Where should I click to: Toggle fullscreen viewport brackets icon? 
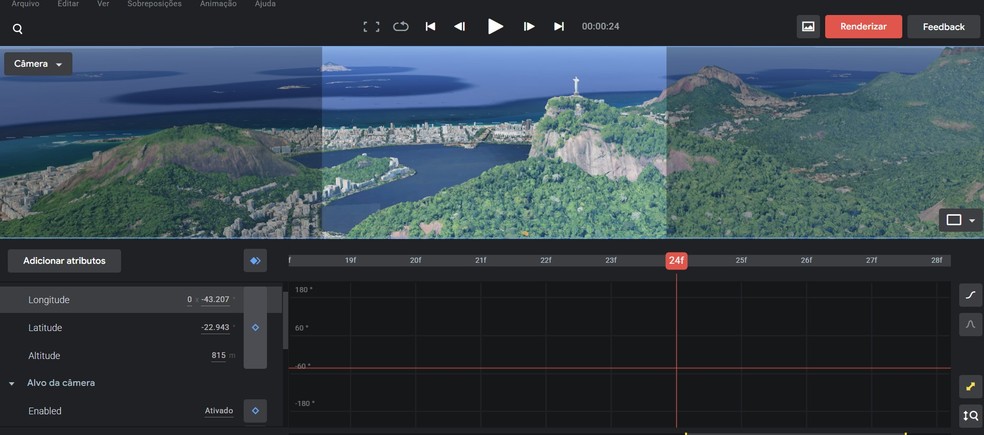pyautogui.click(x=371, y=27)
